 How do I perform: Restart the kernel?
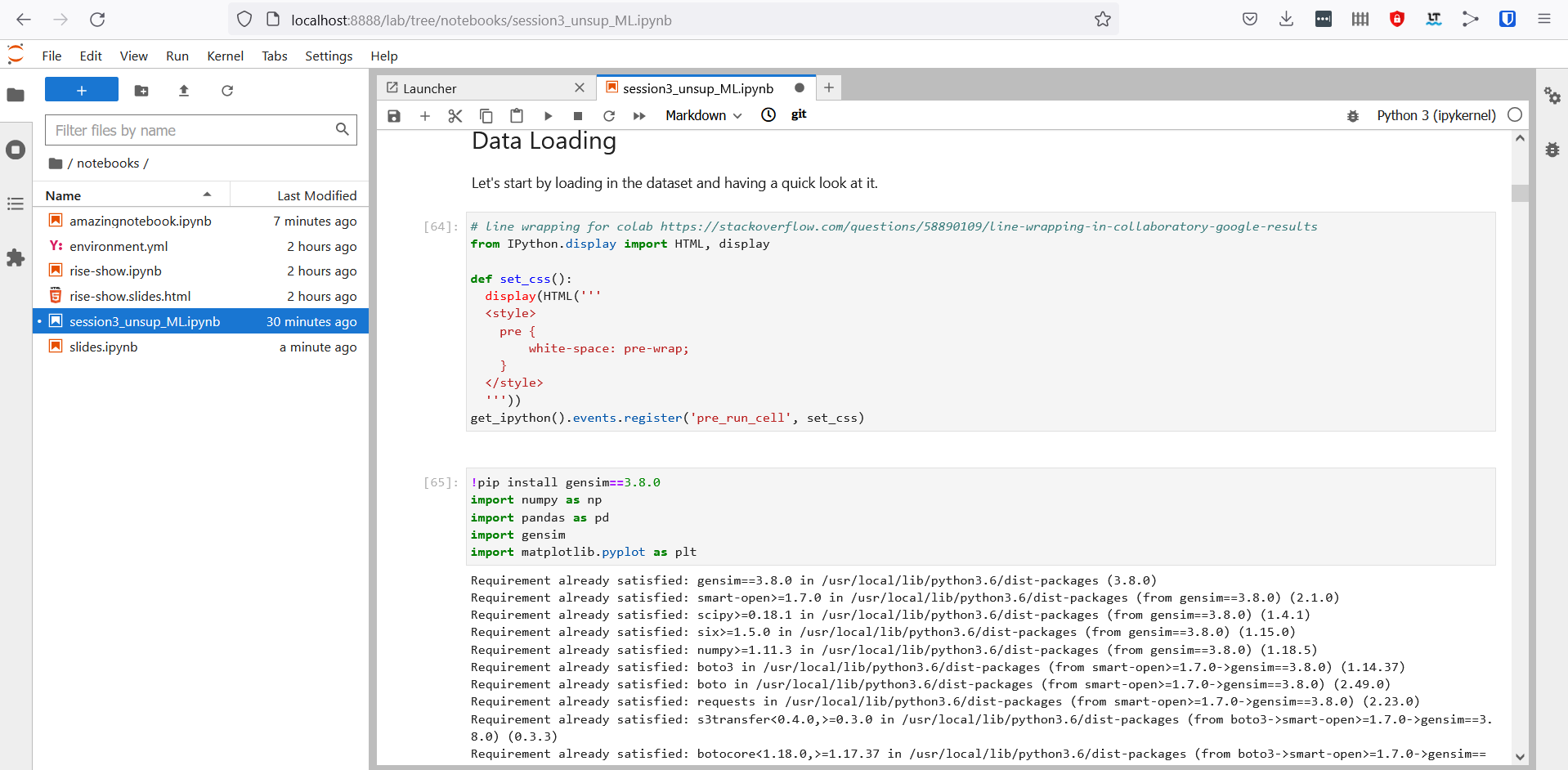tap(609, 116)
